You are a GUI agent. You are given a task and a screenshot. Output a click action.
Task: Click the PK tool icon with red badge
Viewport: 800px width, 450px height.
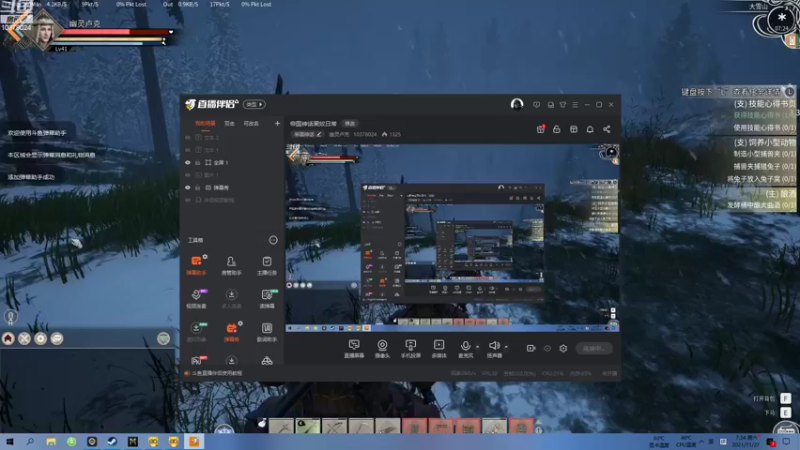coord(196,361)
